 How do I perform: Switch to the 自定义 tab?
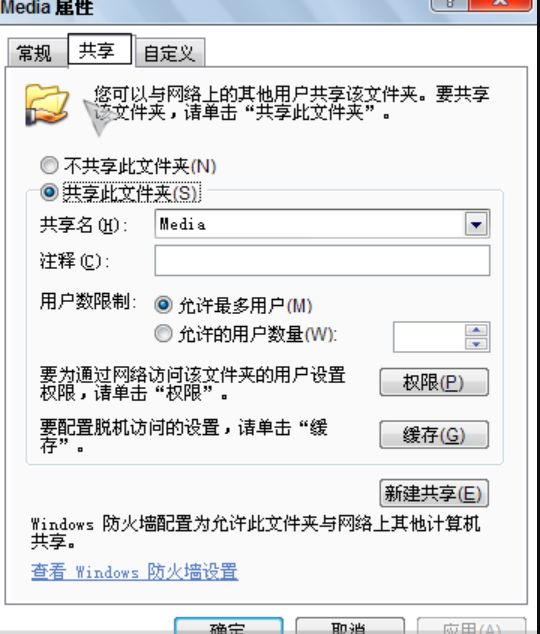170,53
